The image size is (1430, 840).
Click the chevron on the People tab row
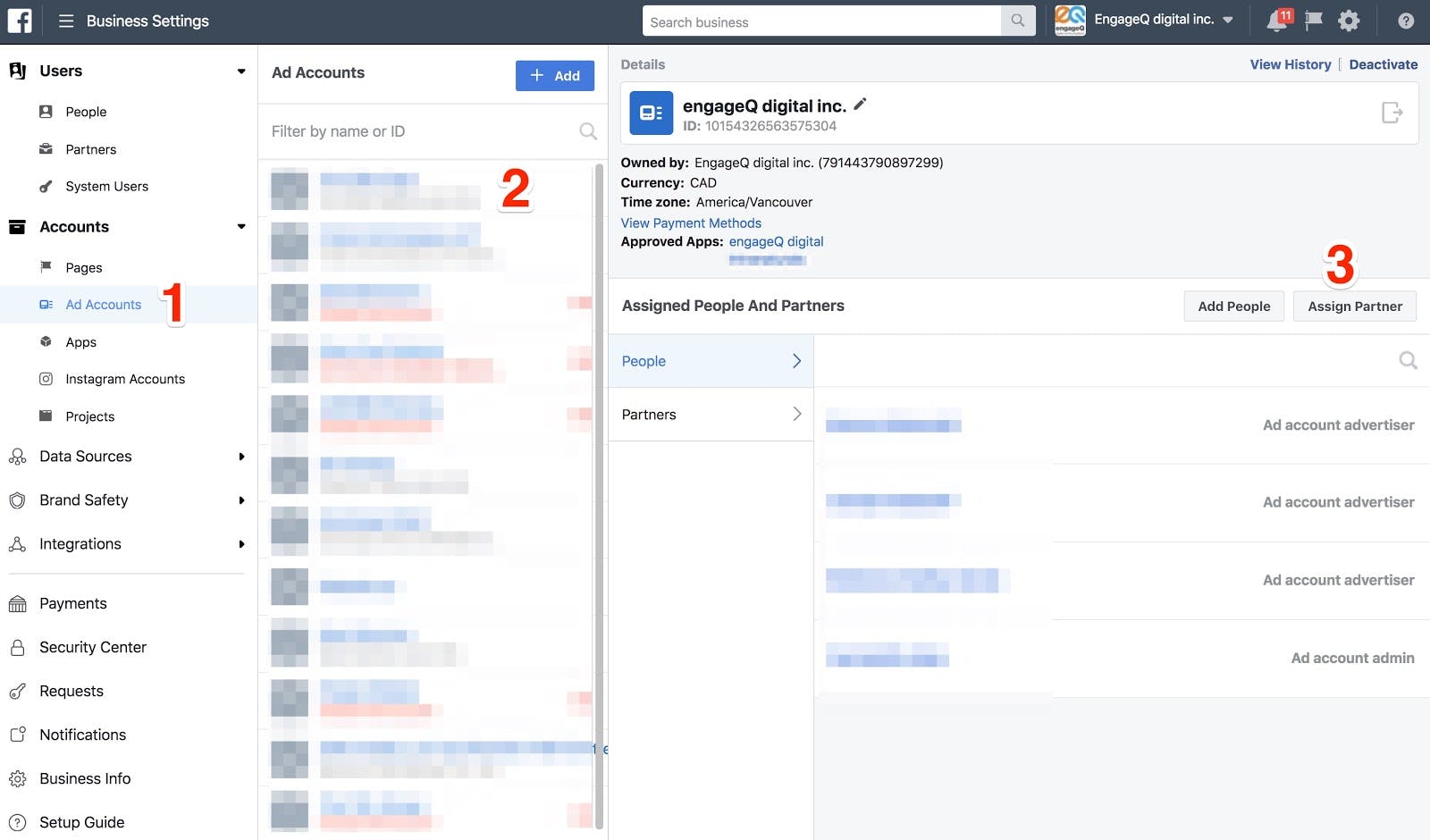[x=796, y=361]
